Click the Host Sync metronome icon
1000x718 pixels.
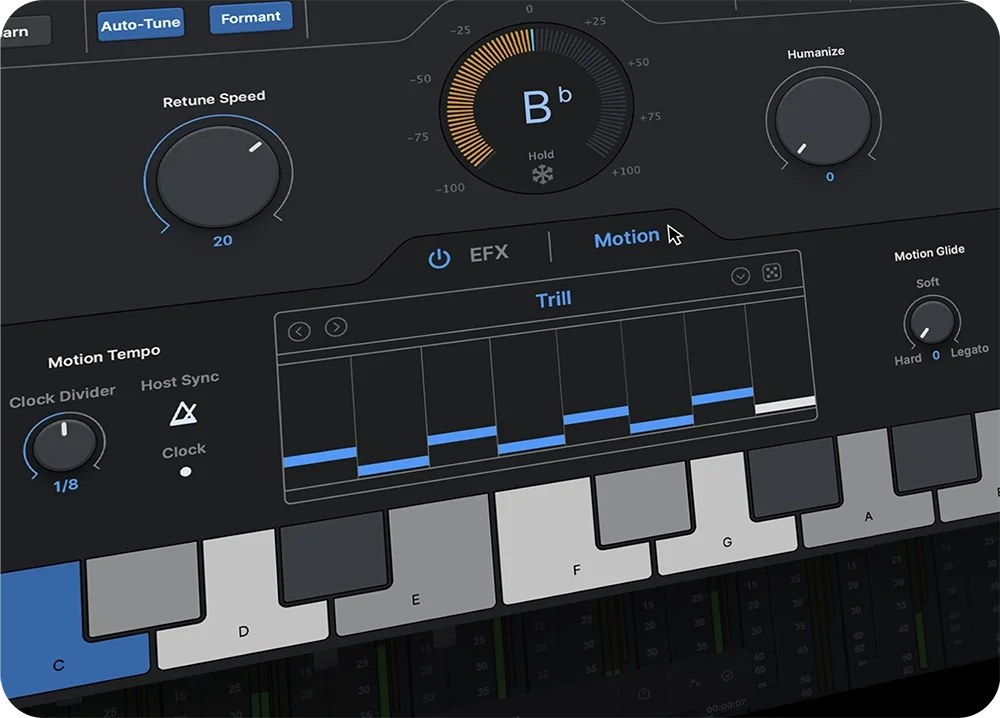point(184,414)
